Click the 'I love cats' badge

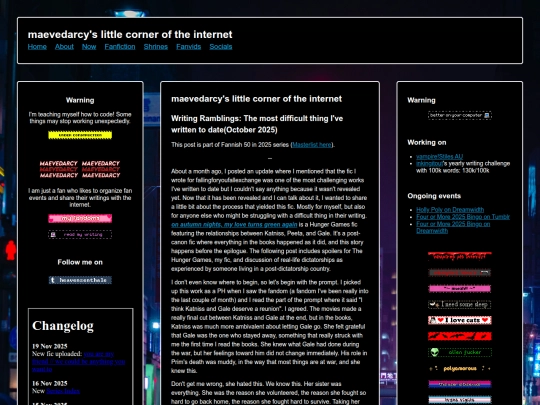pos(460,320)
